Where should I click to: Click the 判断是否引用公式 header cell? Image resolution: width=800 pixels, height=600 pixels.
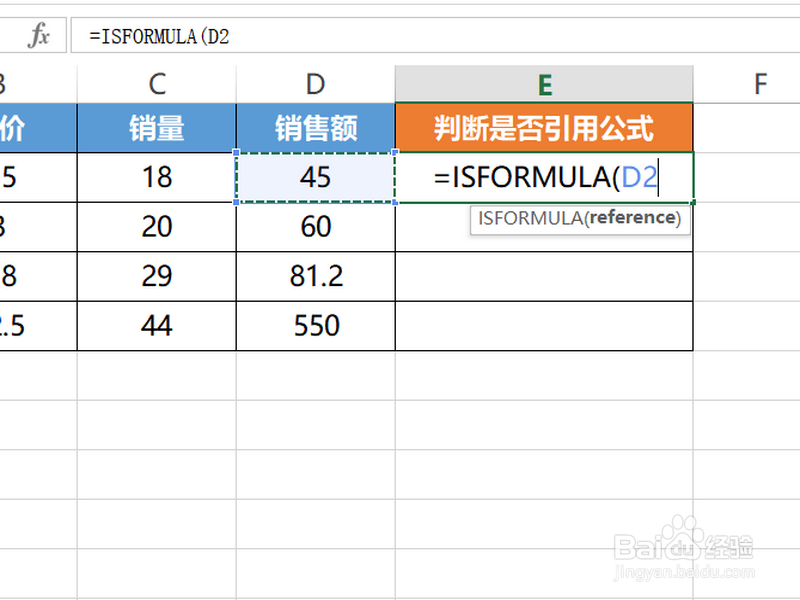[544, 128]
